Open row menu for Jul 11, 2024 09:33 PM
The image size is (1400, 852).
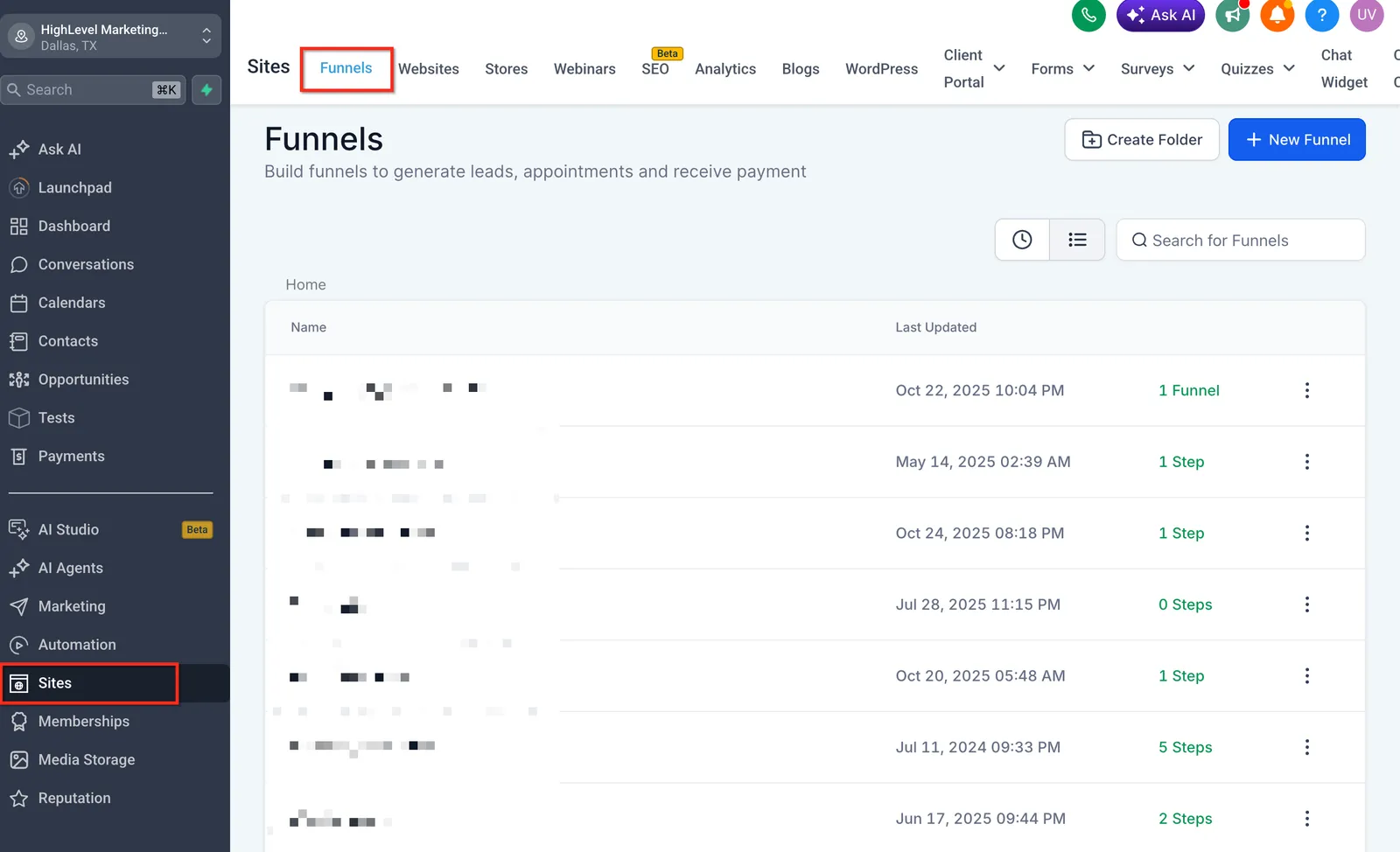1307,747
